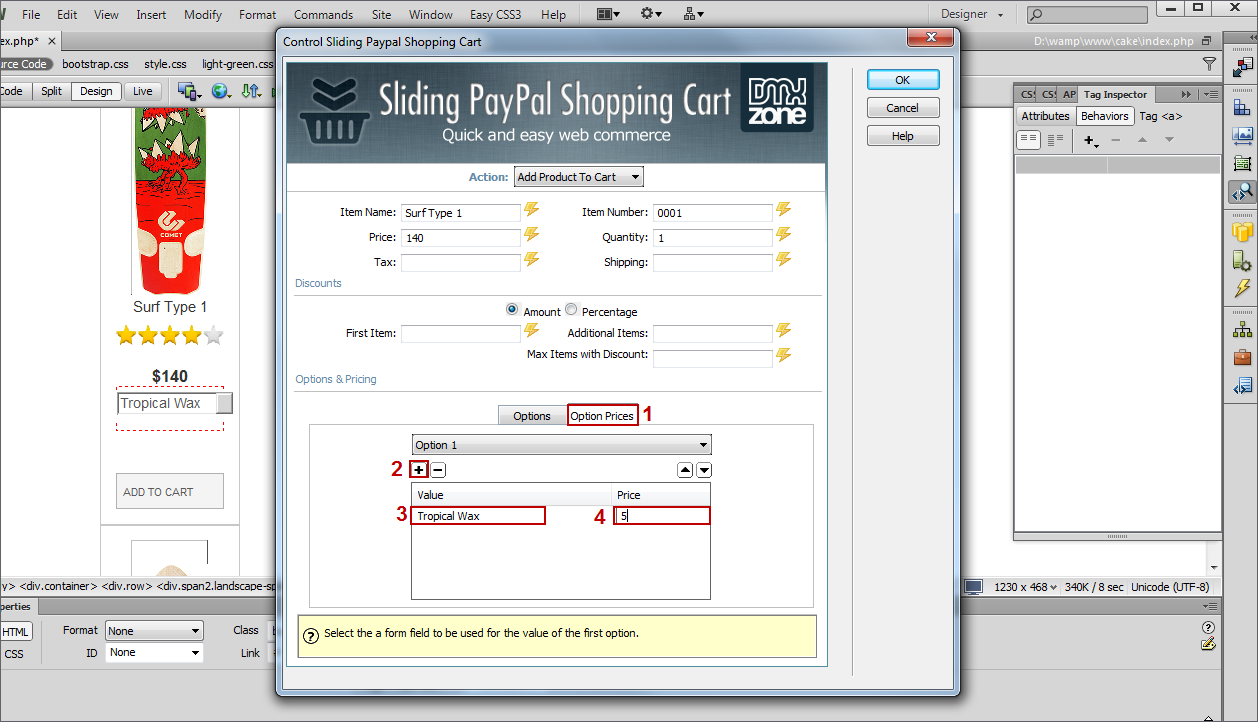Open the Multiscreen preview icon
The image size is (1258, 722).
coord(188,91)
